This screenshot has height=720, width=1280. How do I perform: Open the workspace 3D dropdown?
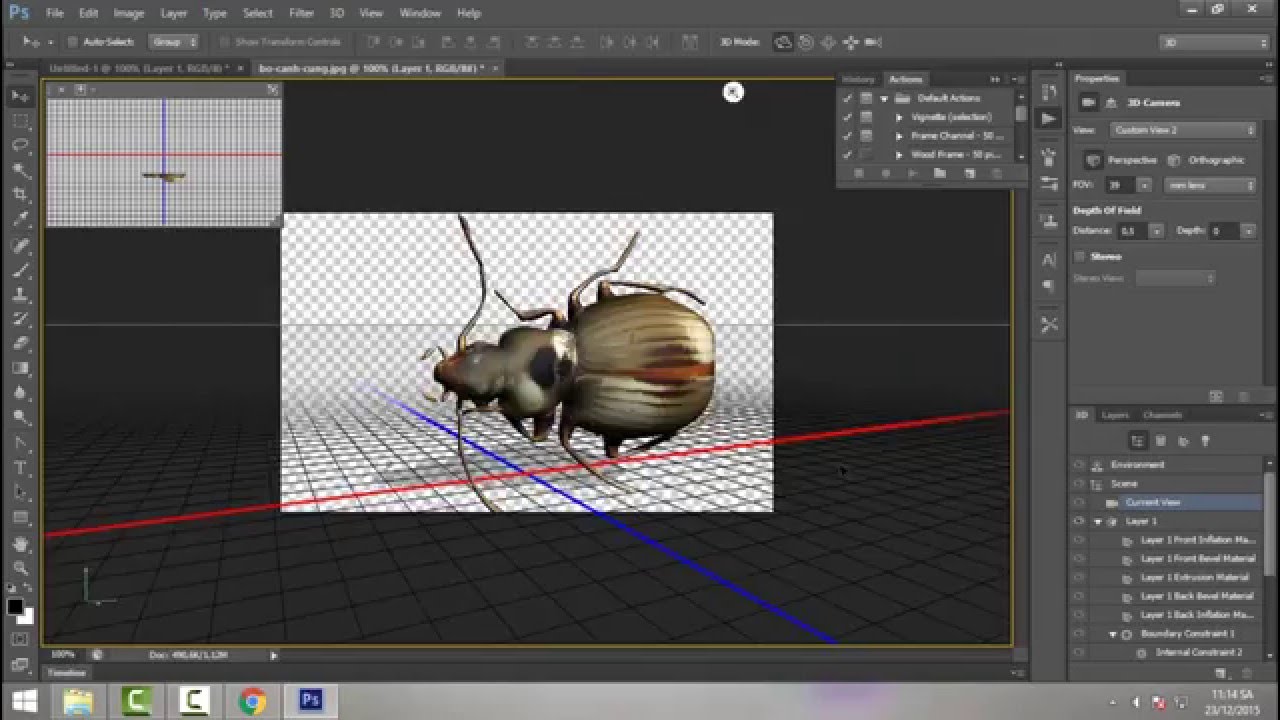click(x=1215, y=43)
